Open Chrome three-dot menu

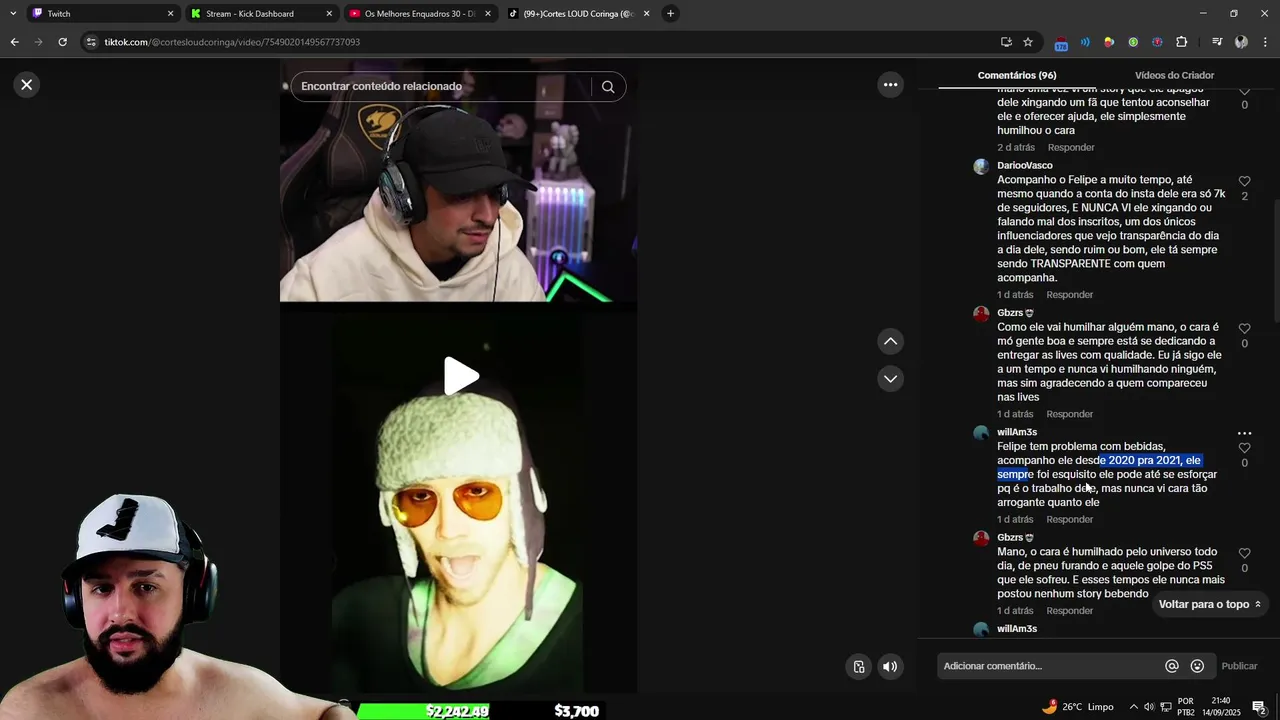click(1265, 42)
